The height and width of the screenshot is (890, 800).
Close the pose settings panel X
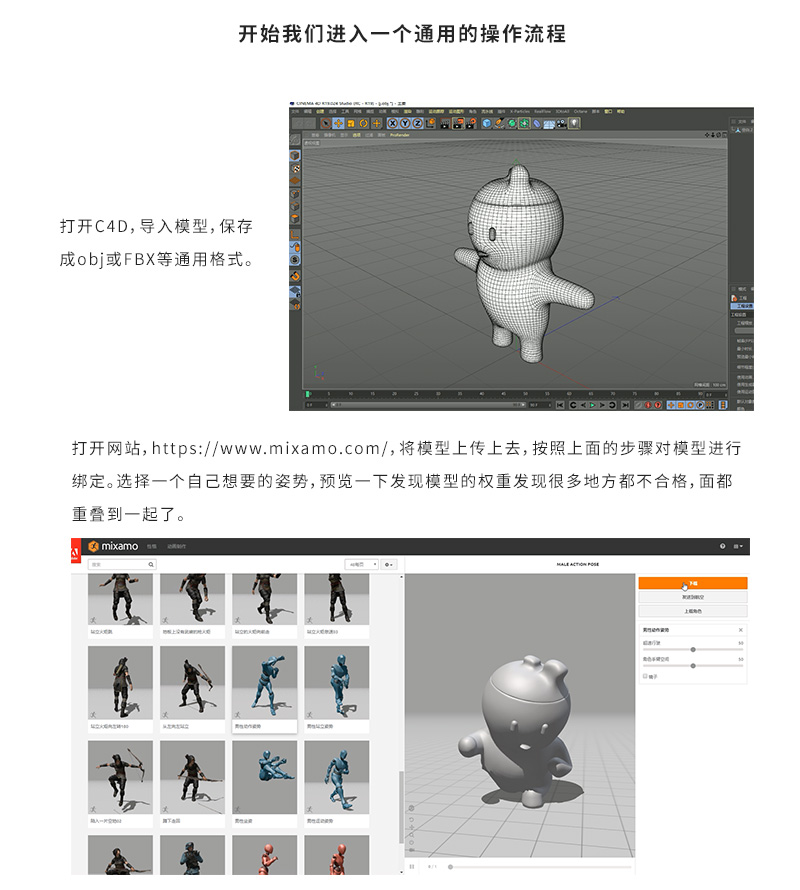pyautogui.click(x=740, y=630)
